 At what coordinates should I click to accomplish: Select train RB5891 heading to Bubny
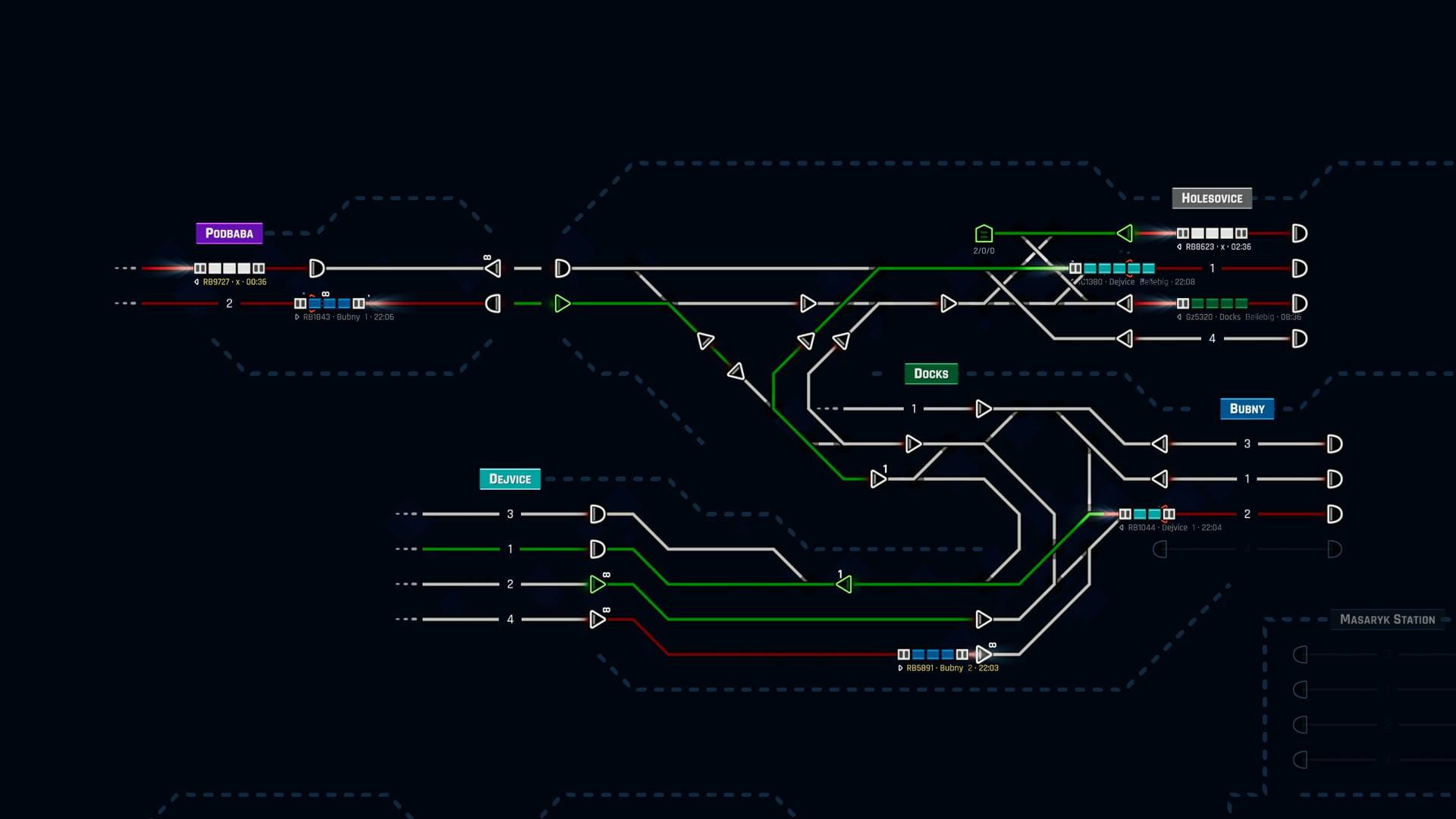point(933,654)
